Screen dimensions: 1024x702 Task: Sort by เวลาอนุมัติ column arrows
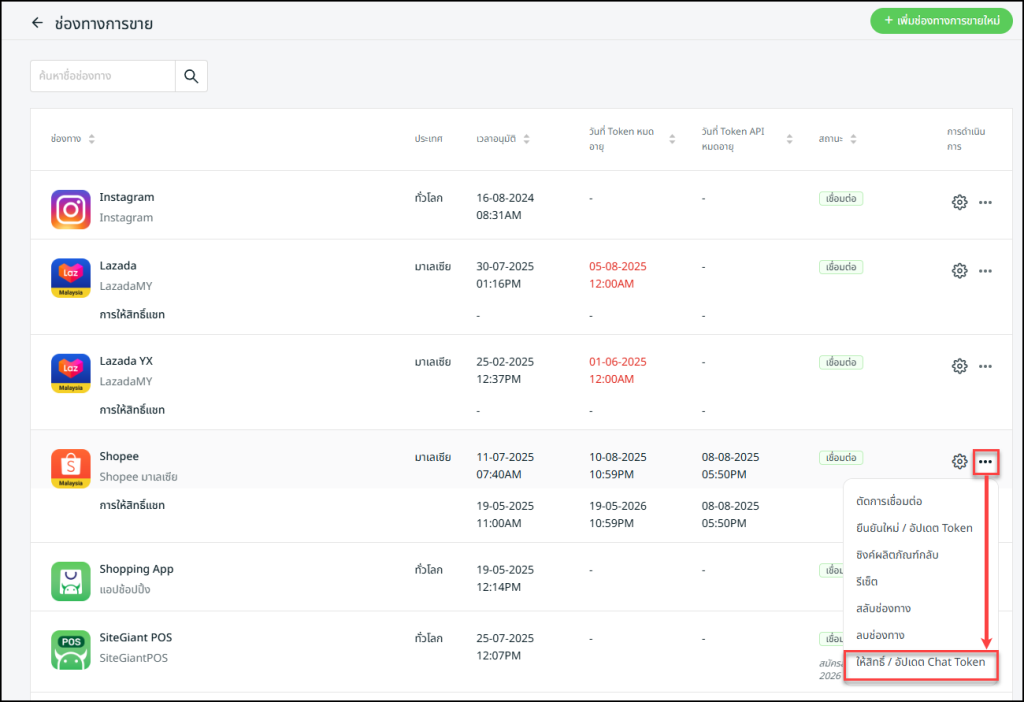click(x=527, y=139)
